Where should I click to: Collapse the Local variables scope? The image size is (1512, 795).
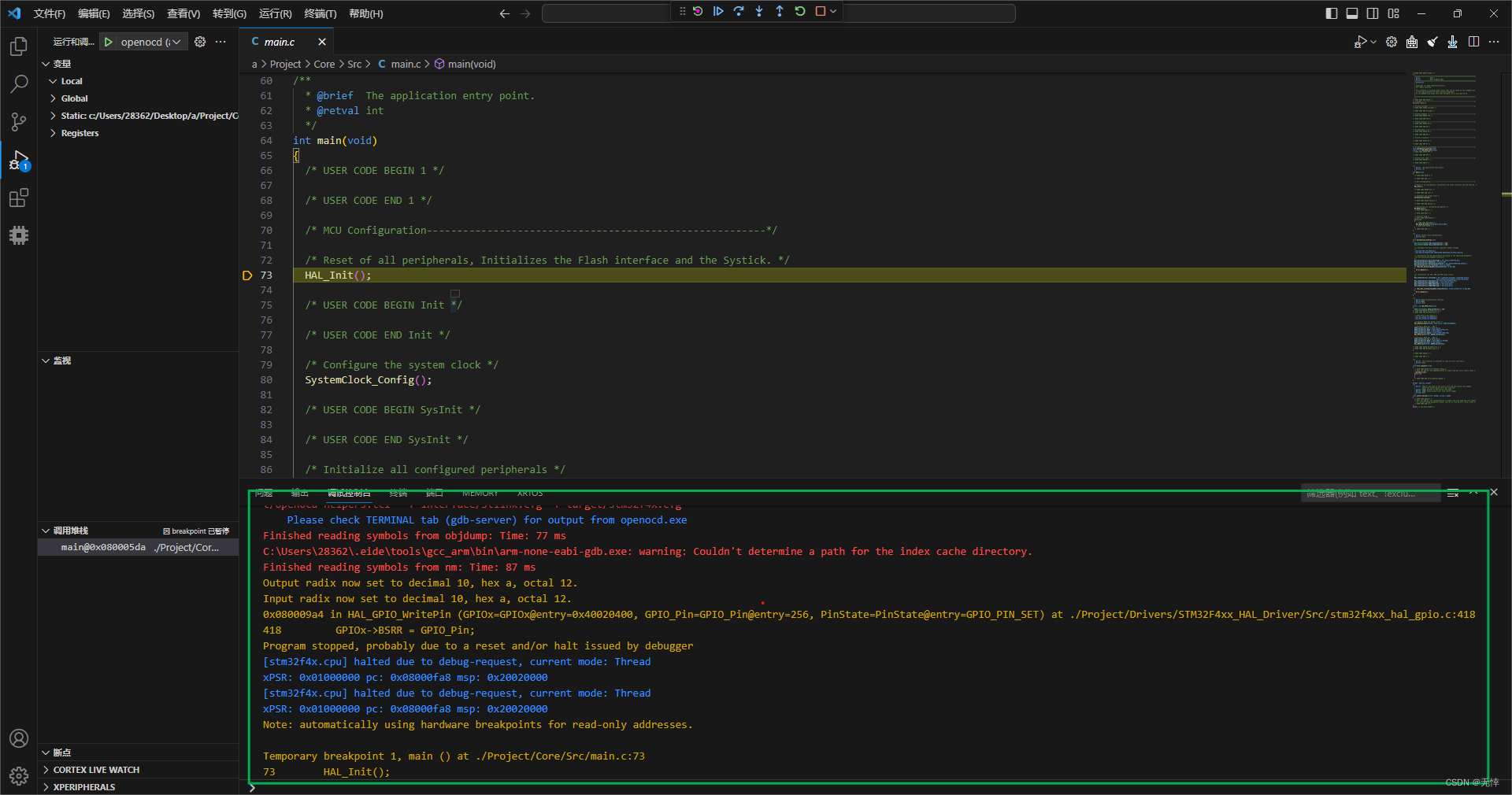point(53,81)
